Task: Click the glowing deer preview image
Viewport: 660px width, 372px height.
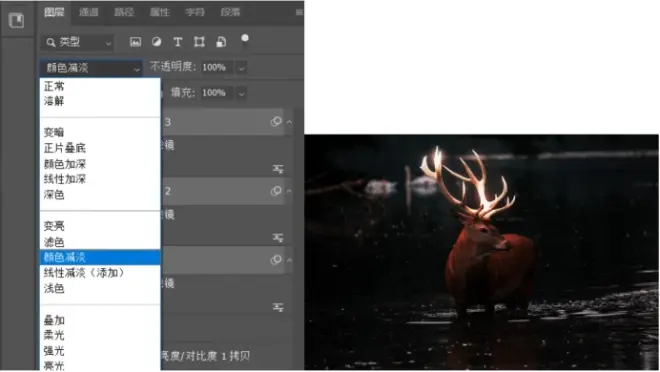Action: [x=482, y=252]
